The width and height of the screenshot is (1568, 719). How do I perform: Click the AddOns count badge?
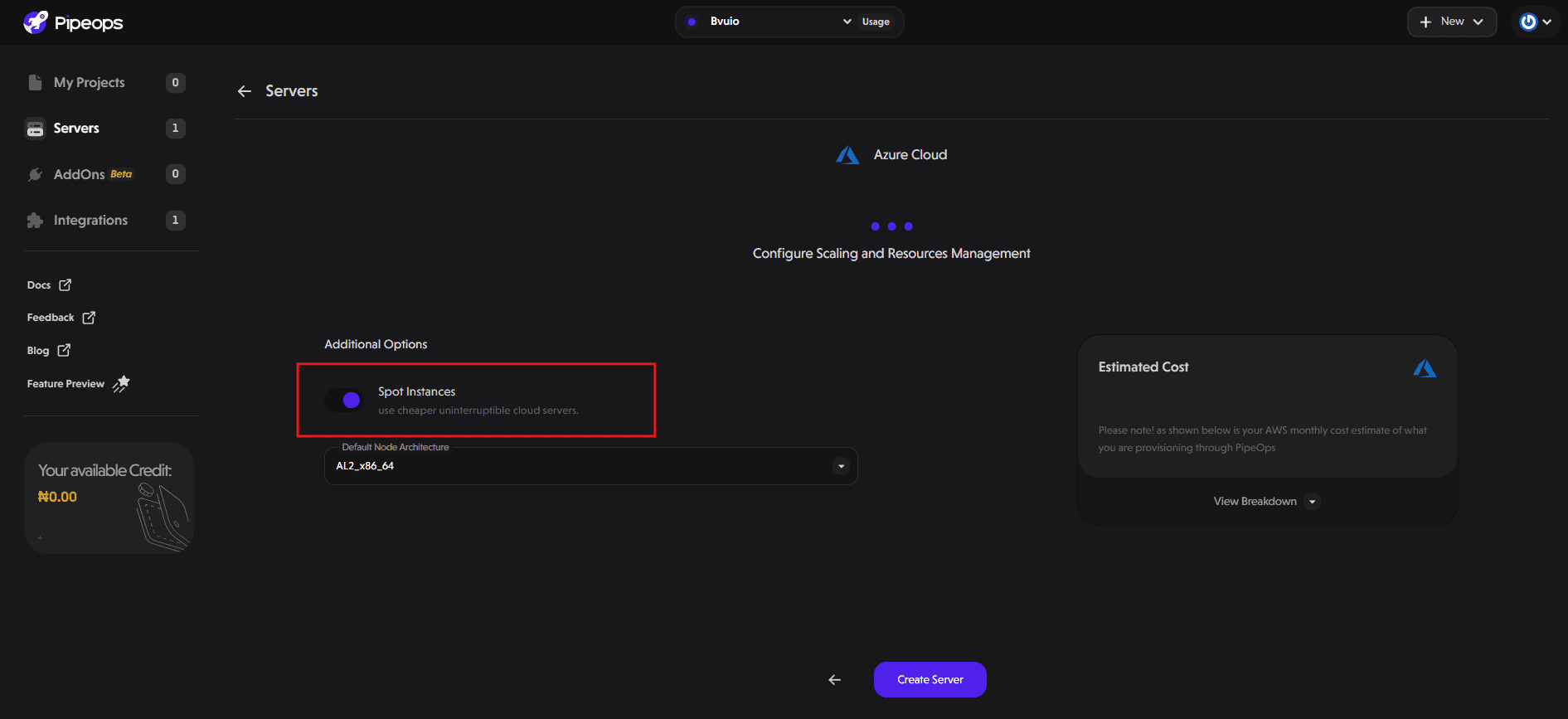click(175, 174)
